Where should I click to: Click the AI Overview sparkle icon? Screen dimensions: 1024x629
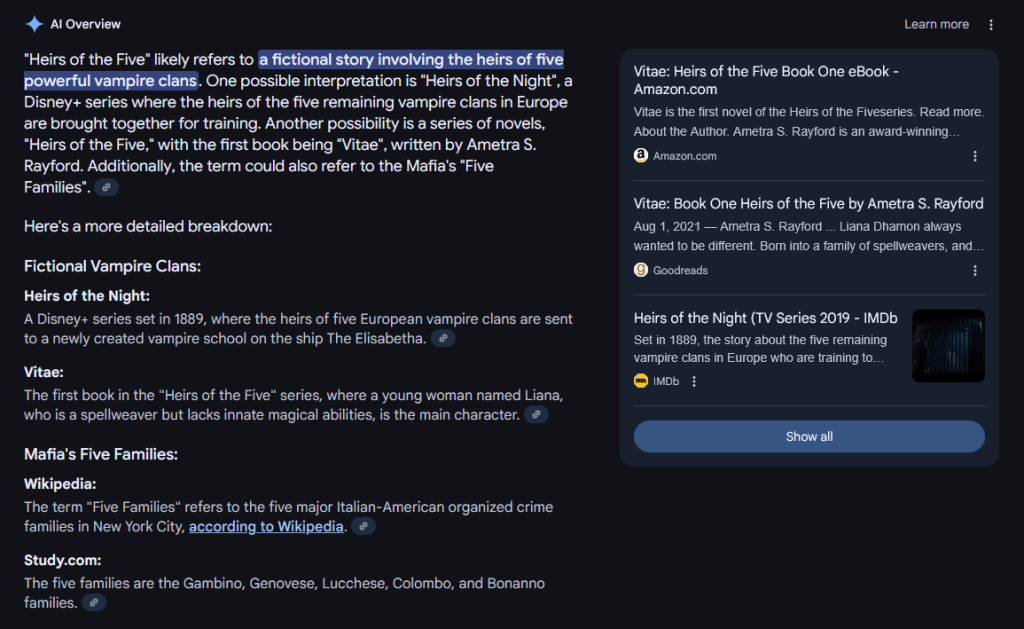[34, 24]
